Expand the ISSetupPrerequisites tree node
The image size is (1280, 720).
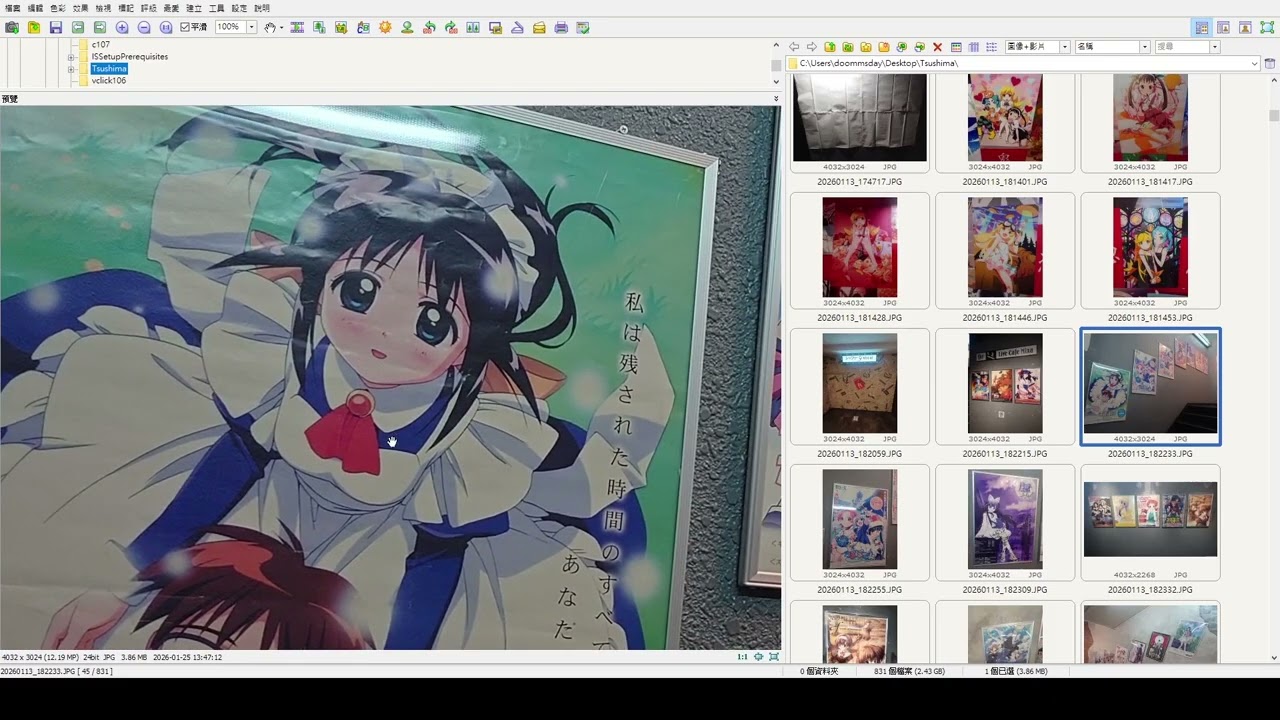pos(71,57)
